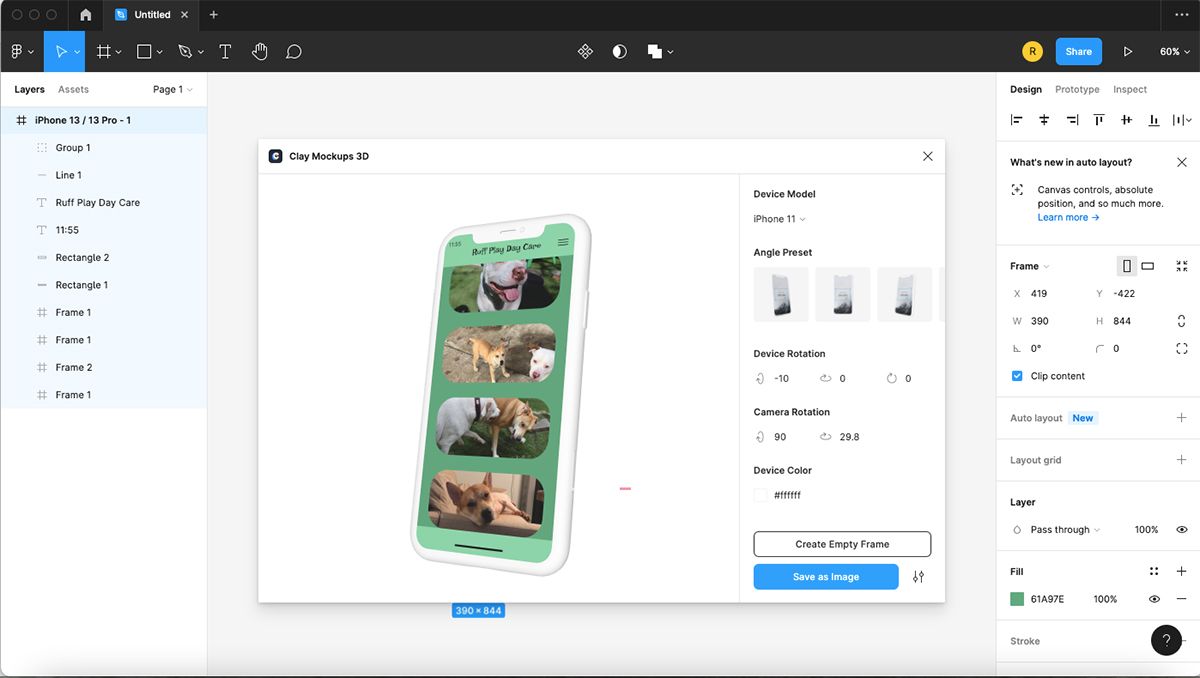1200x678 pixels.
Task: Select landscape frame orientation toggle
Action: pyautogui.click(x=1147, y=266)
